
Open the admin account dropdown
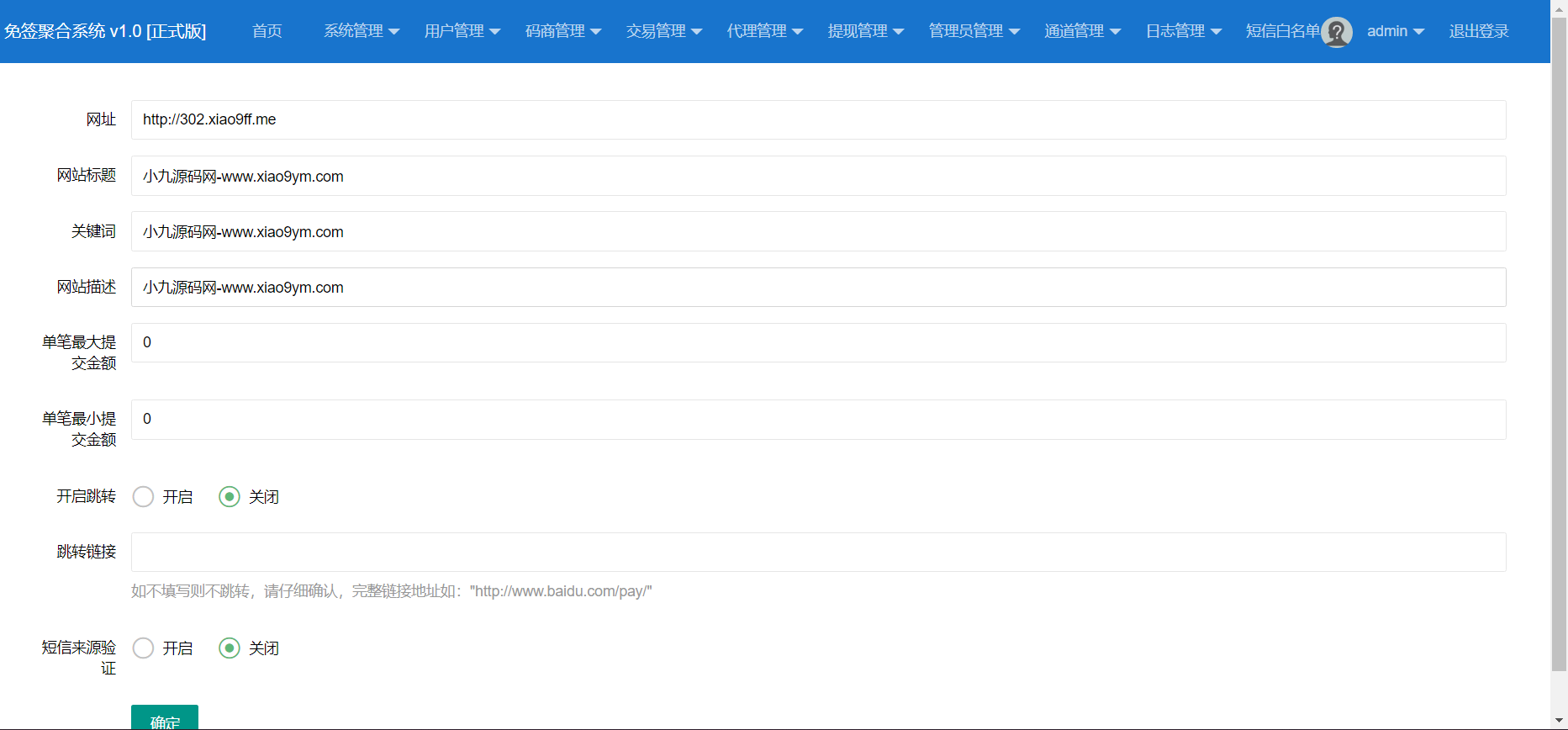[1396, 31]
